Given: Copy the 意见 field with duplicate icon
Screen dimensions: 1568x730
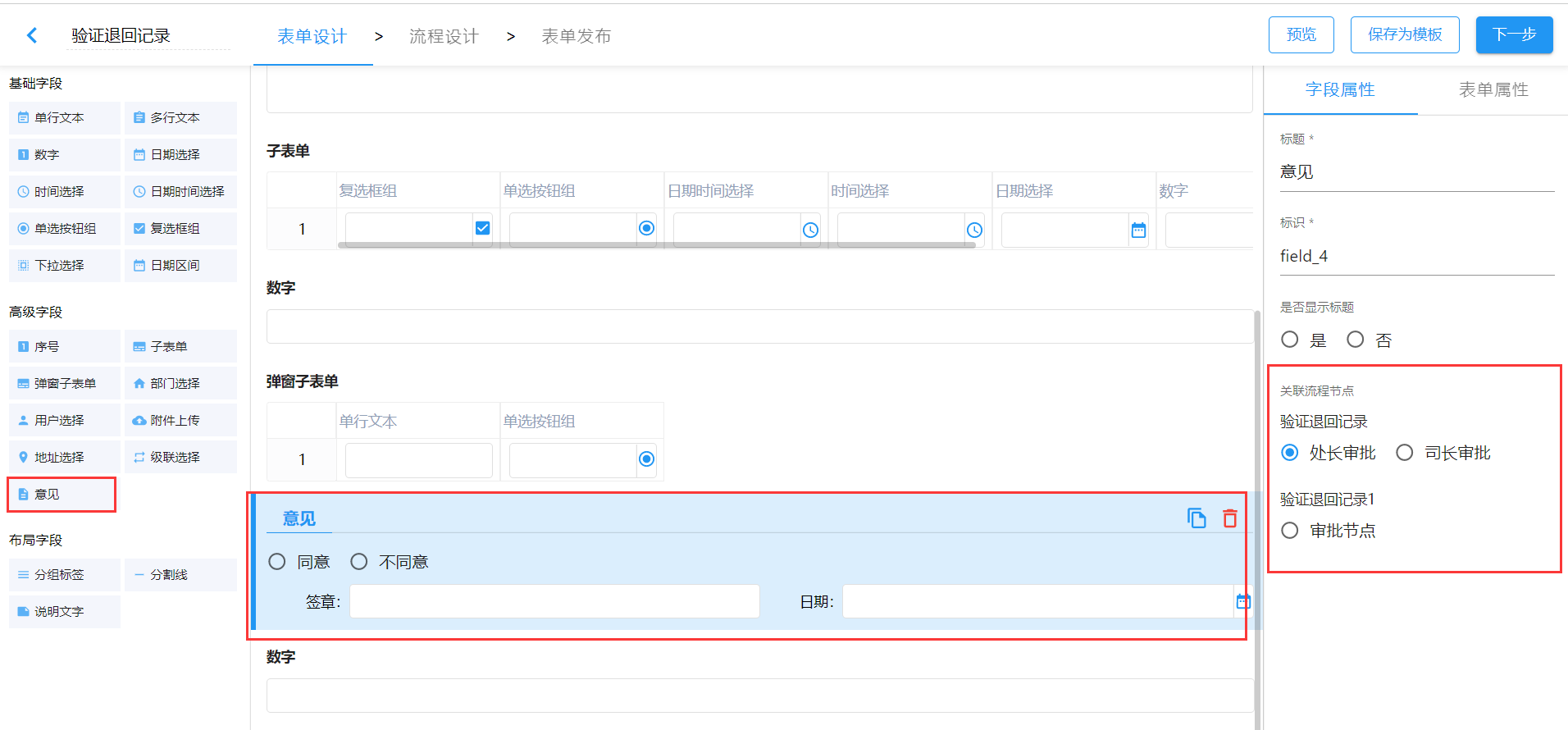Looking at the screenshot, I should pyautogui.click(x=1197, y=518).
